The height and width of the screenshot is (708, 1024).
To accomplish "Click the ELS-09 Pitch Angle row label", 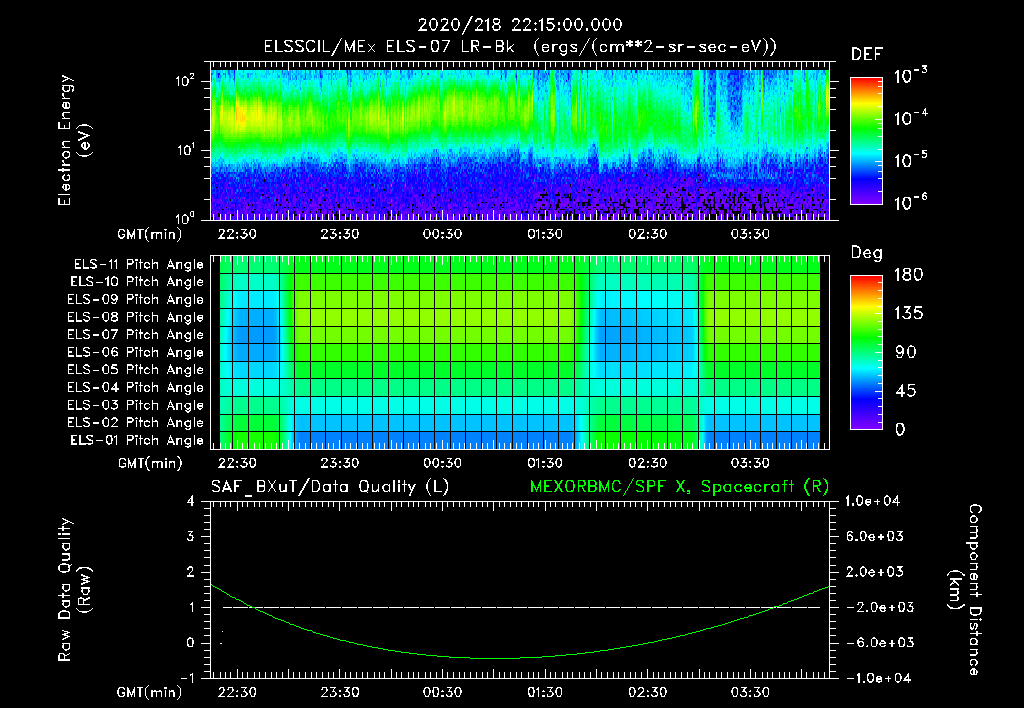I will coord(136,300).
